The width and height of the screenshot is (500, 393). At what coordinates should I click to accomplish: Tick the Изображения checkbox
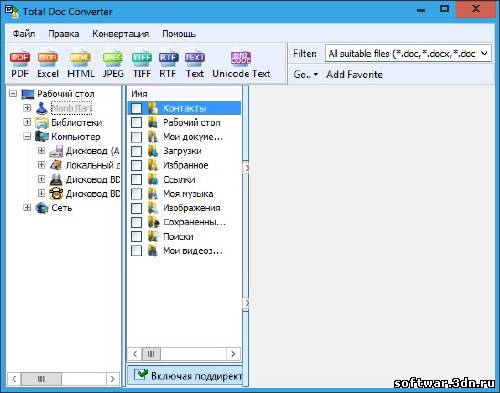[x=136, y=208]
